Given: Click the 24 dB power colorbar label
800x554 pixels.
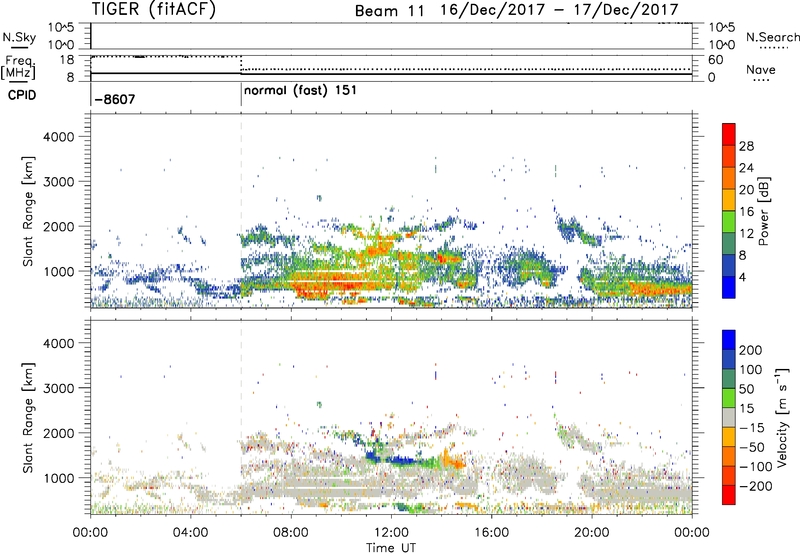Looking at the screenshot, I should point(746,168).
